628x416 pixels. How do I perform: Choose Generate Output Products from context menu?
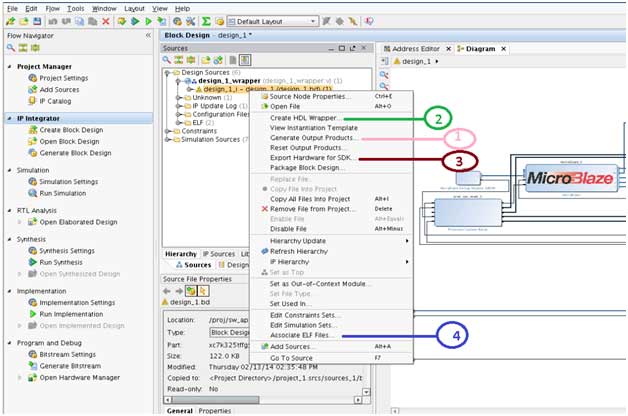(x=331, y=138)
